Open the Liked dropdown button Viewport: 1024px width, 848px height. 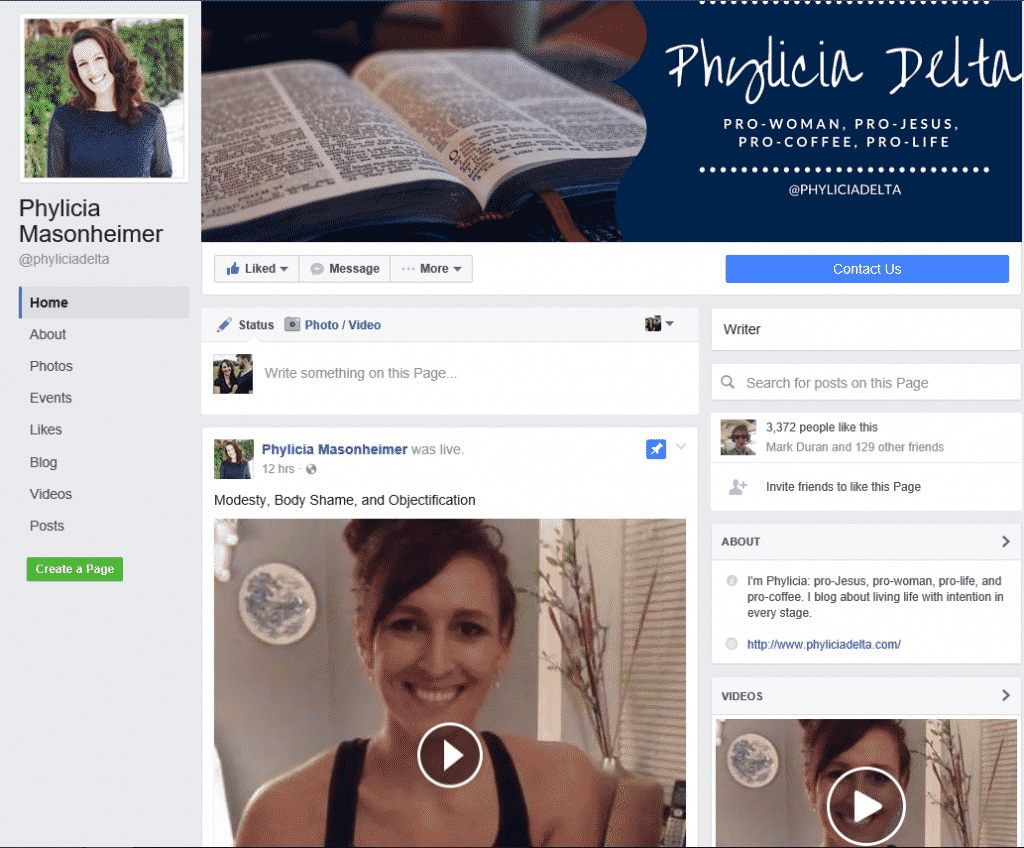click(257, 269)
